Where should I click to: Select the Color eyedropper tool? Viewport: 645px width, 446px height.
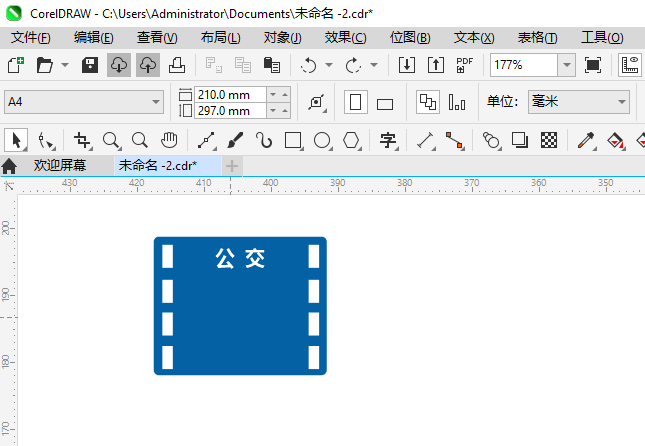587,141
